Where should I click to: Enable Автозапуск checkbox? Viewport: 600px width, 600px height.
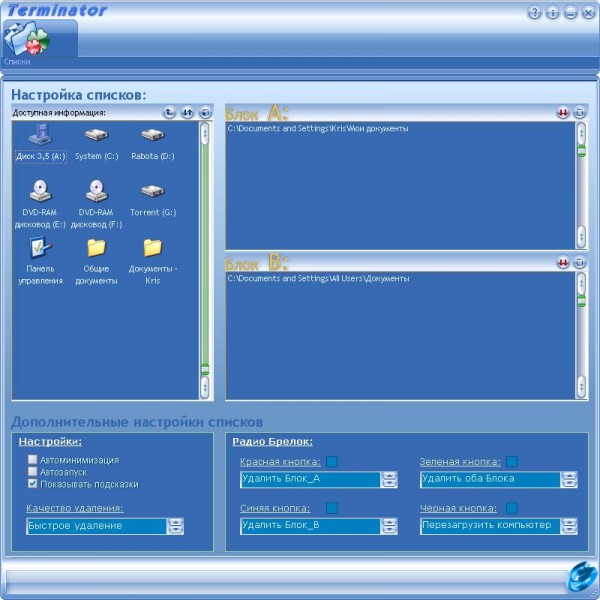[x=33, y=471]
